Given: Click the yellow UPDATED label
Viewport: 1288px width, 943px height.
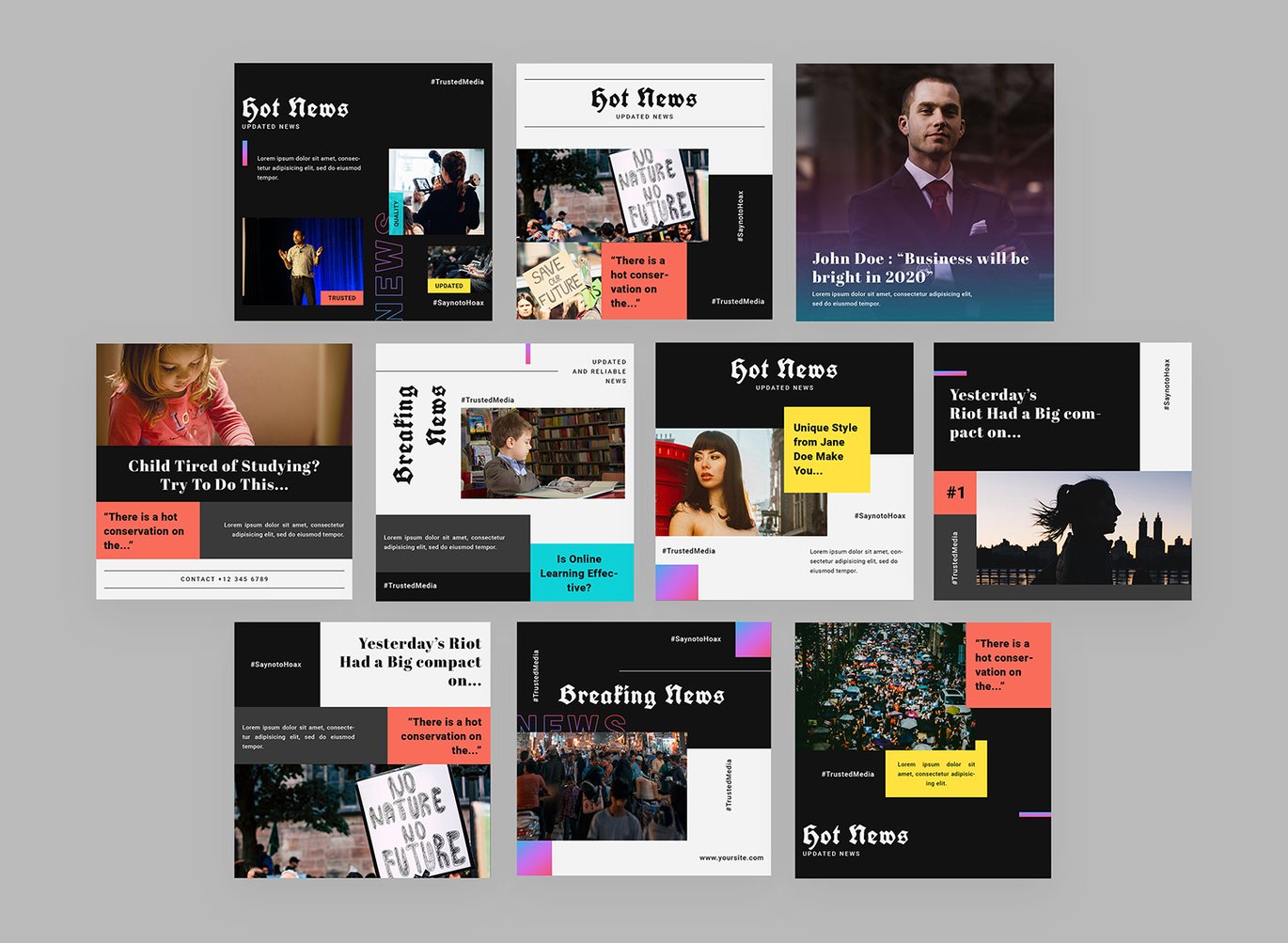Looking at the screenshot, I should (x=449, y=286).
